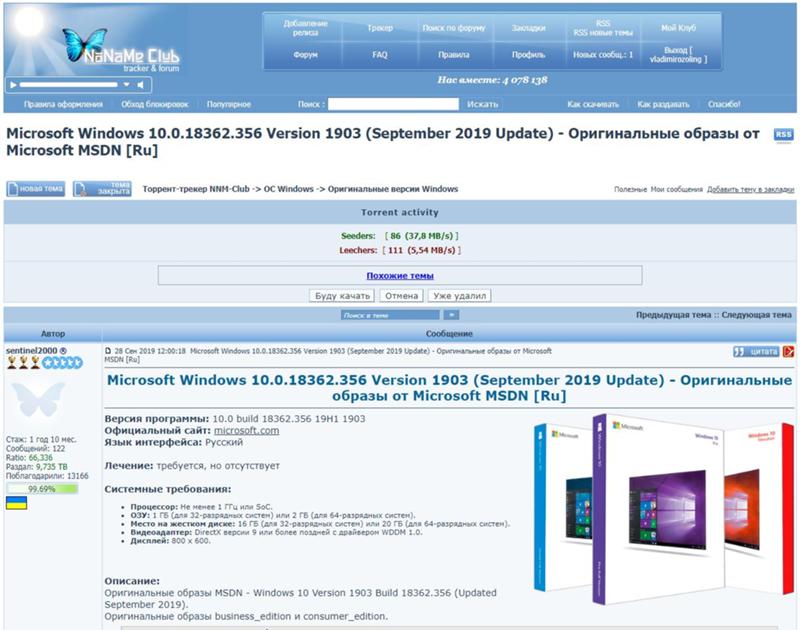
Task: Open Обход блокировок link
Action: [155, 104]
